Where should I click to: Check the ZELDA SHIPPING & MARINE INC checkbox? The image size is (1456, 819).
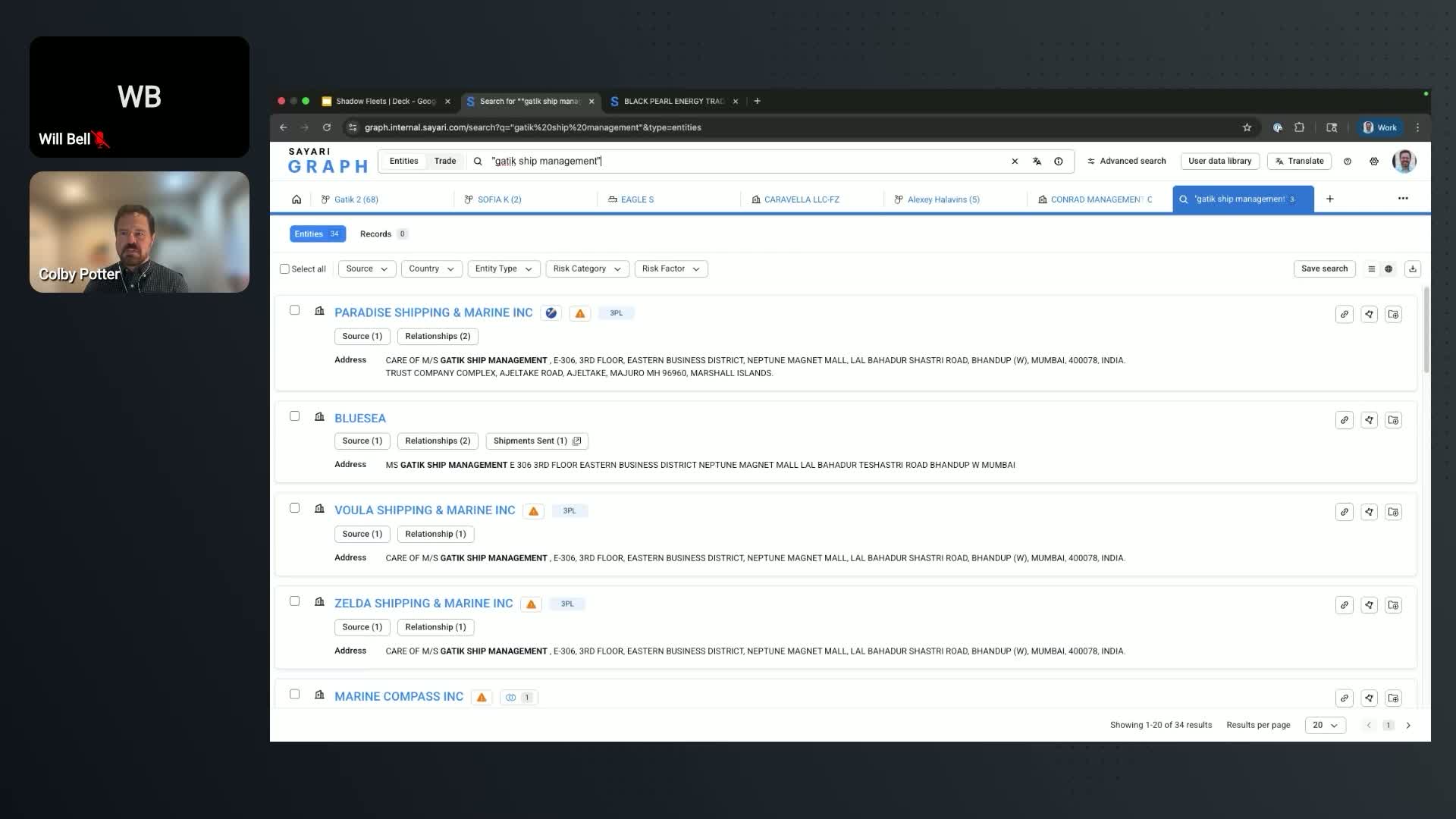click(295, 601)
